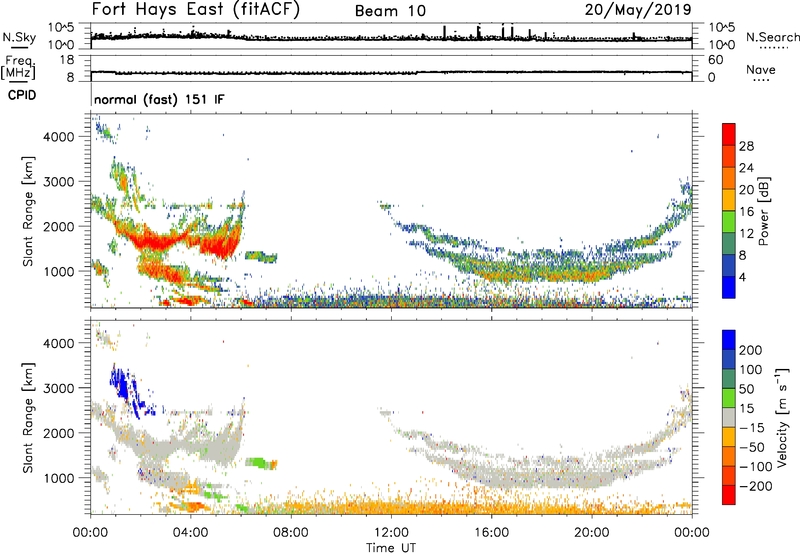Click the 'Beam 10' label
The height and width of the screenshot is (554, 800).
pyautogui.click(x=390, y=11)
